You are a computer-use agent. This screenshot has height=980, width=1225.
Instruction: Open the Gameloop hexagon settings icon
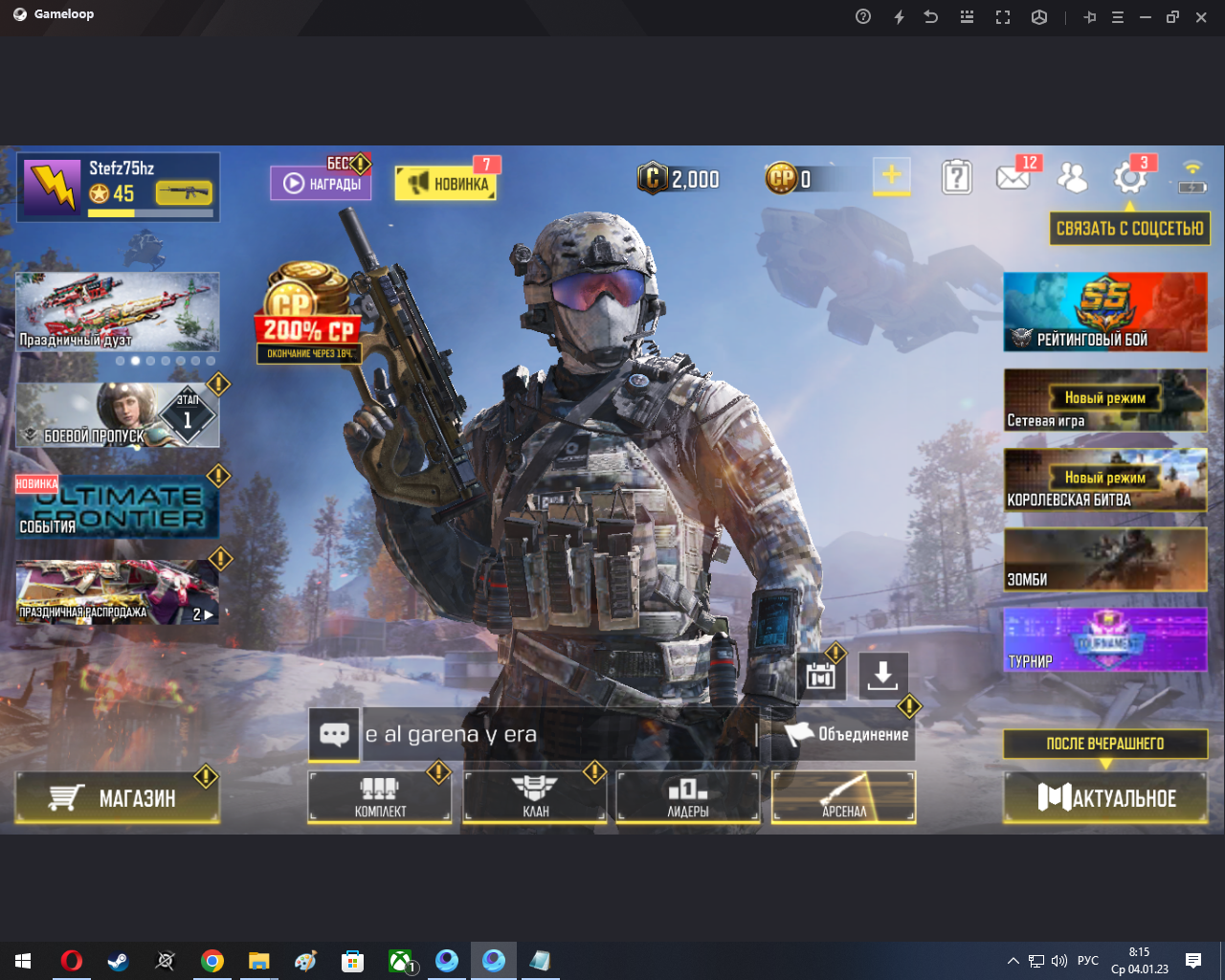[x=1039, y=16]
